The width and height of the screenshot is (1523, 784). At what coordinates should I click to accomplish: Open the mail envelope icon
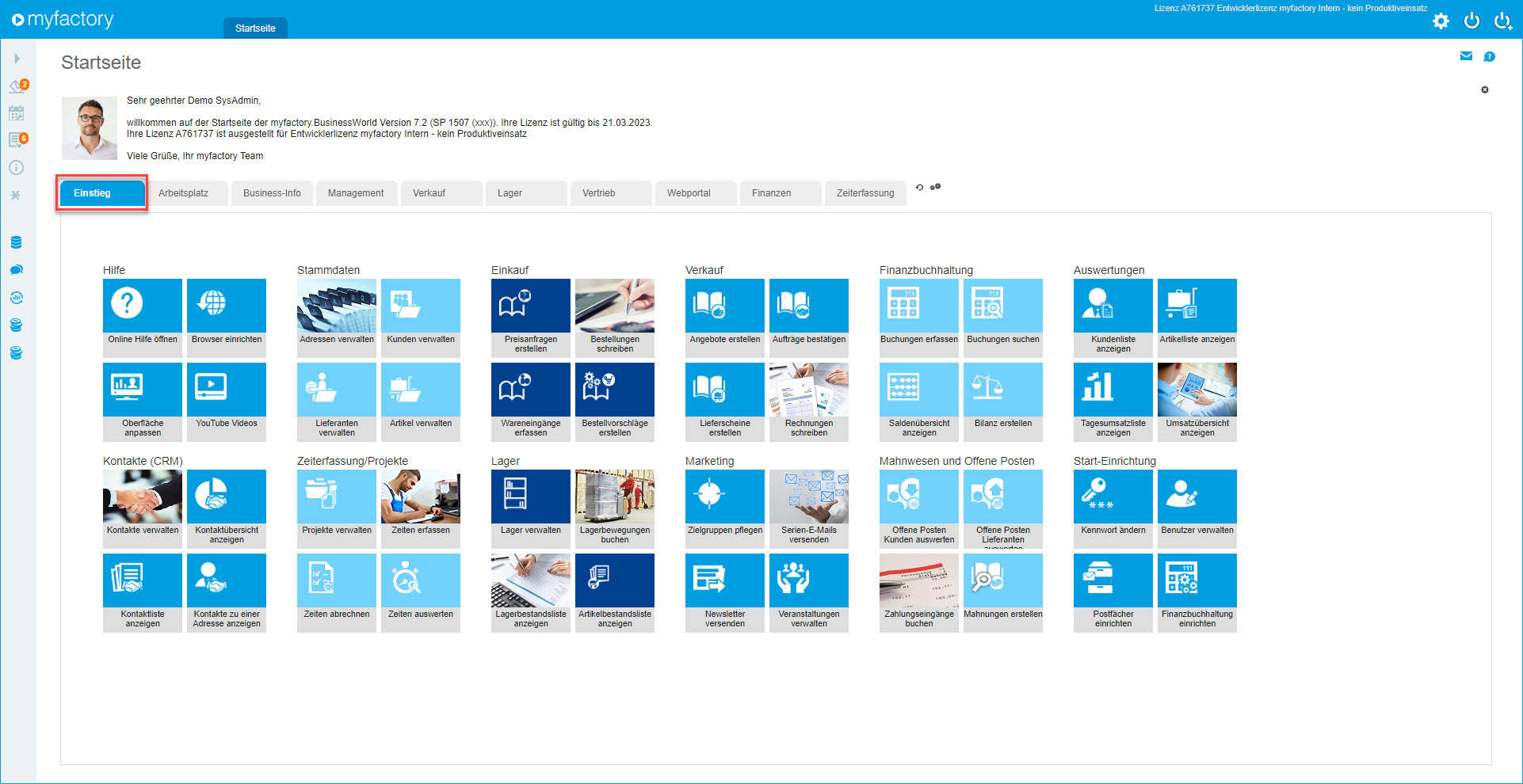(1466, 56)
